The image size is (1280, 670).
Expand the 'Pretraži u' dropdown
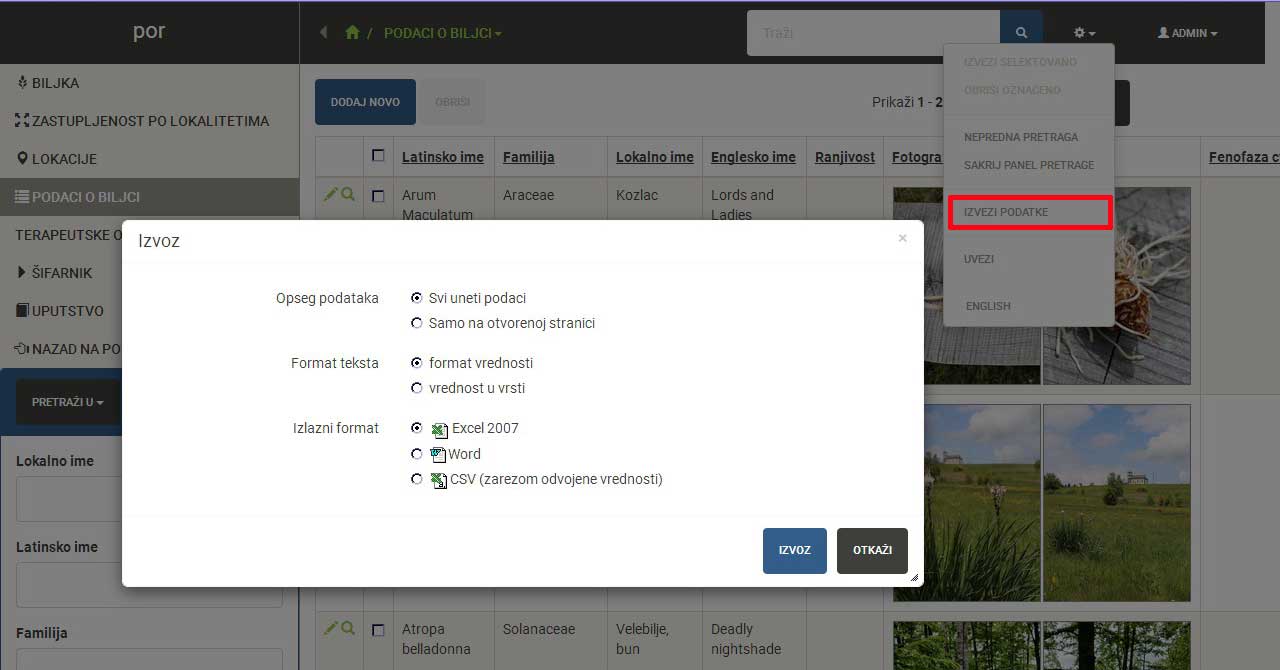pyautogui.click(x=67, y=402)
